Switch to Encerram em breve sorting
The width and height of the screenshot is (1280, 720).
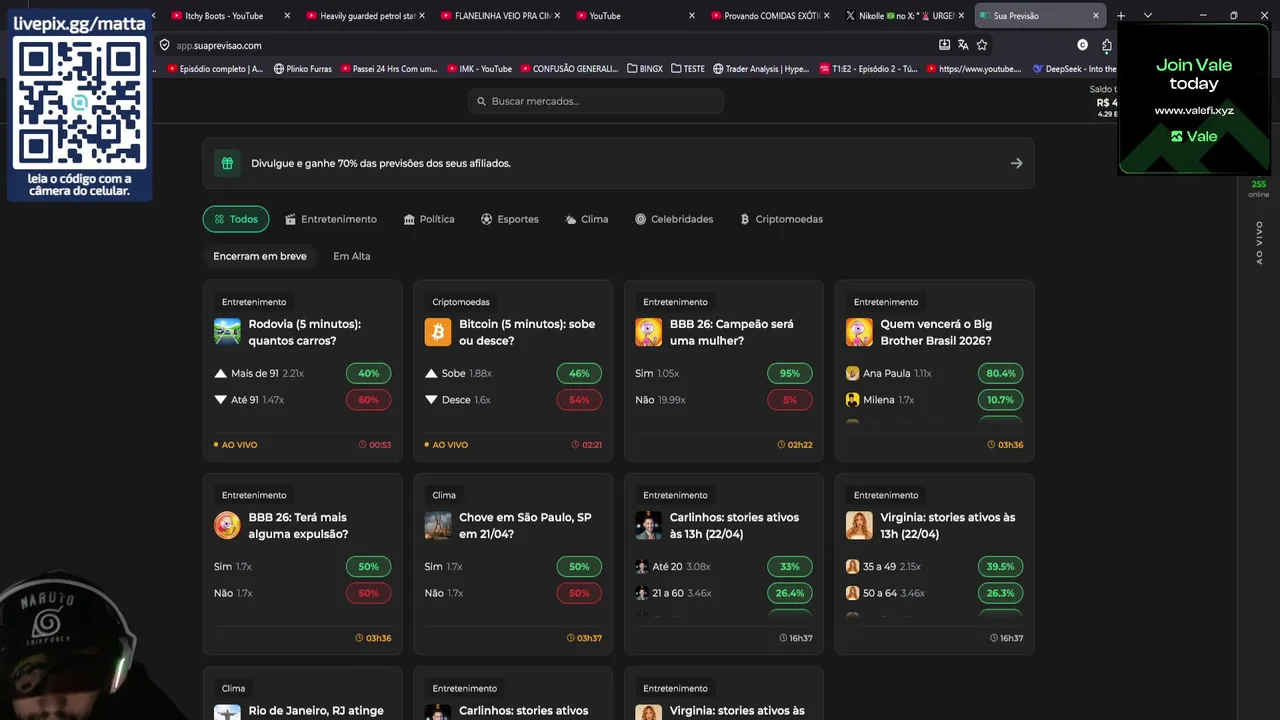pyautogui.click(x=260, y=256)
